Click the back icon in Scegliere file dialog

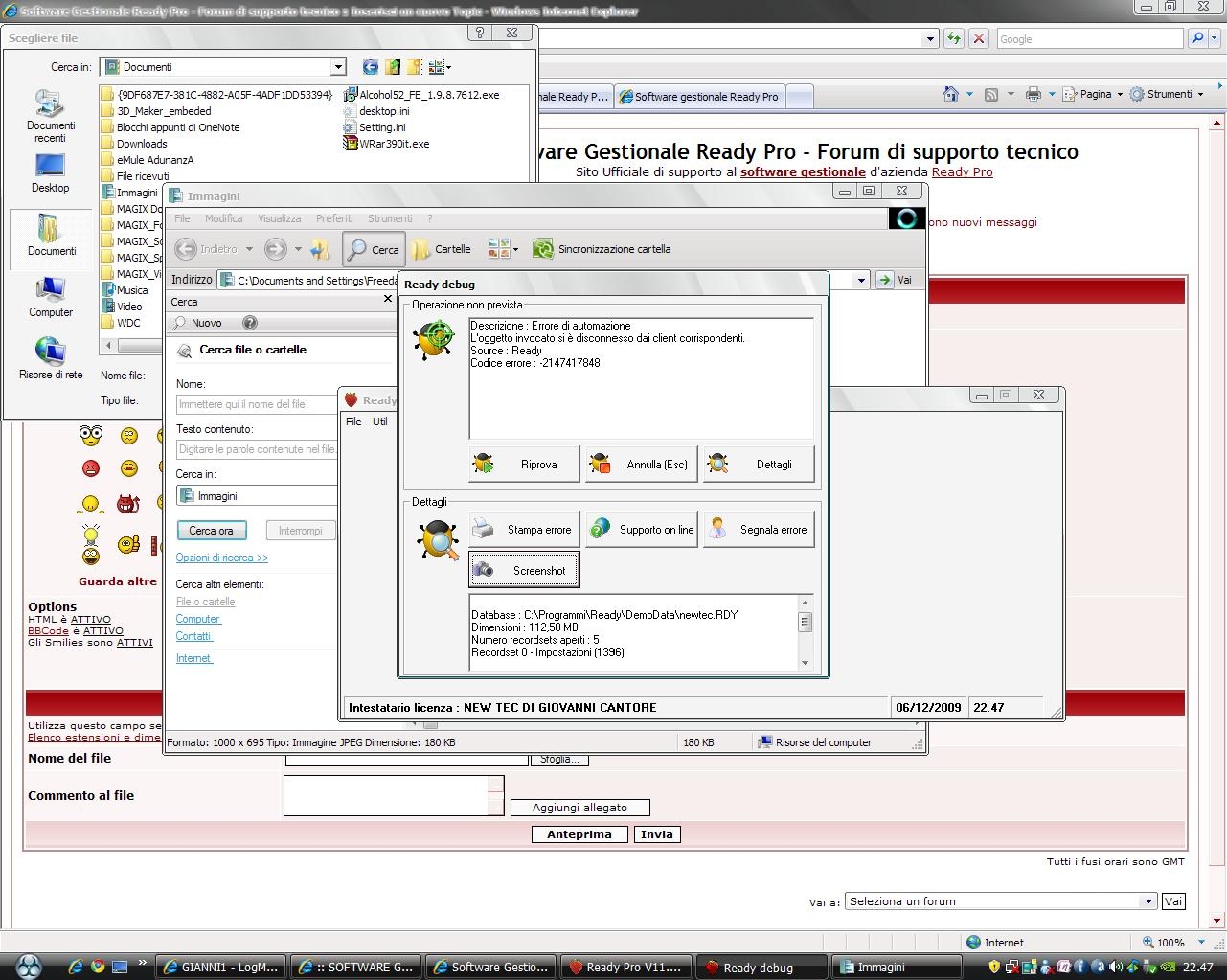click(371, 67)
